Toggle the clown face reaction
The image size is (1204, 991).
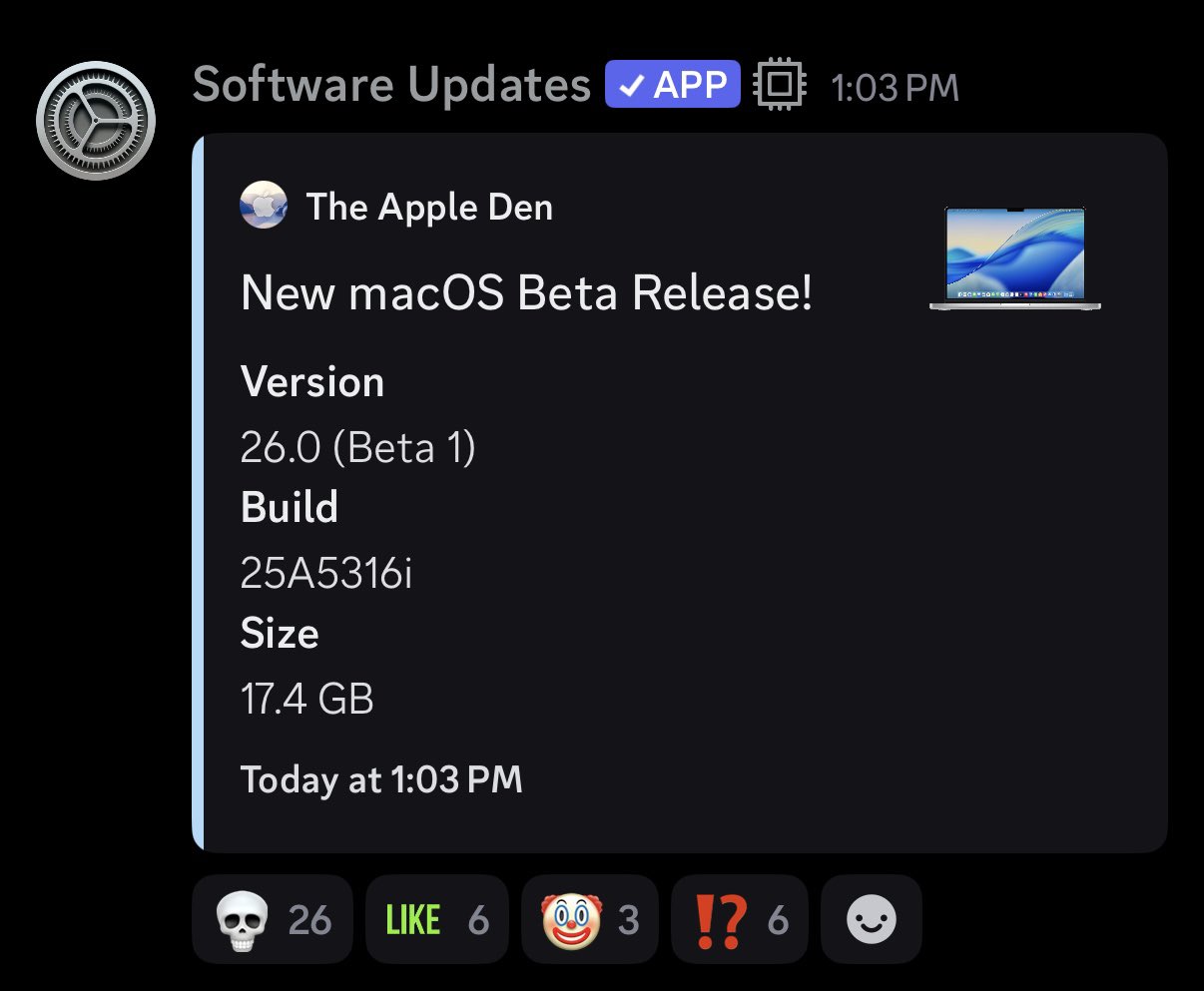point(590,919)
